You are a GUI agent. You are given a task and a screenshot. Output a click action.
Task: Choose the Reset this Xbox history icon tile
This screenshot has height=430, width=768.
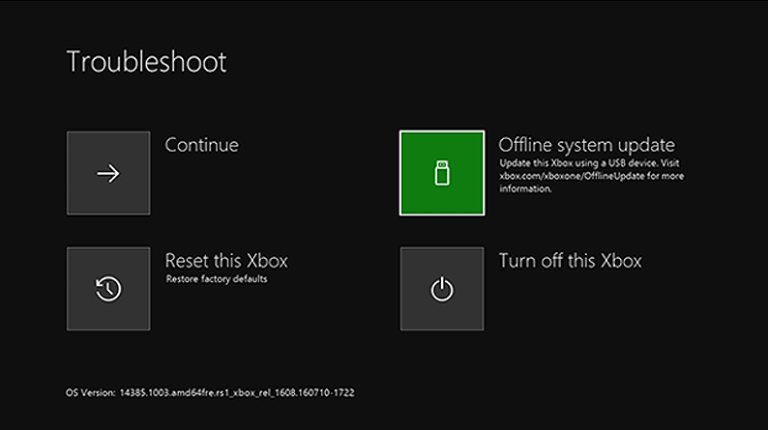click(x=108, y=288)
